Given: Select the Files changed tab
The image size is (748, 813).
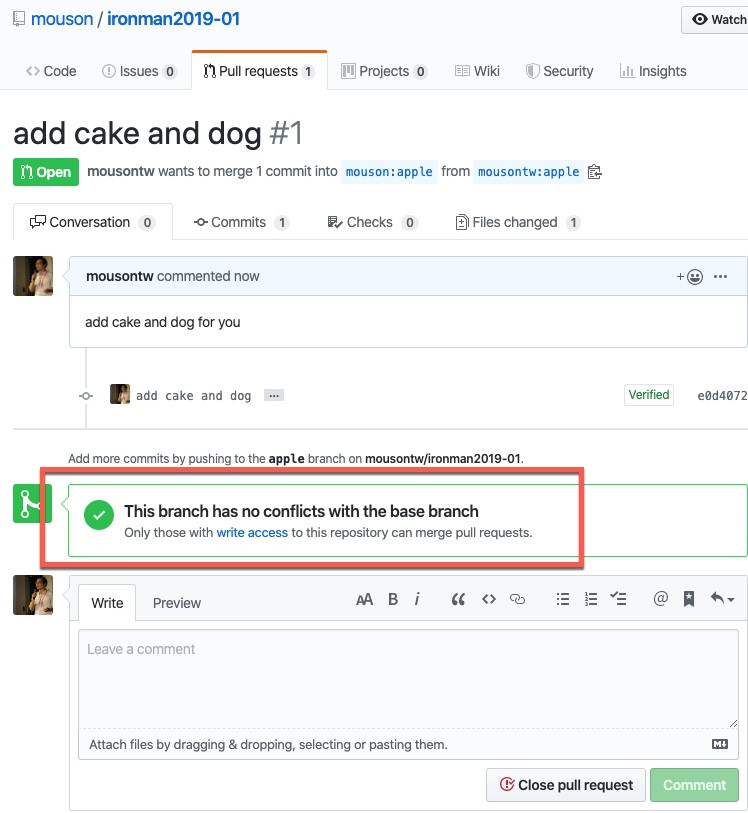Looking at the screenshot, I should 517,222.
